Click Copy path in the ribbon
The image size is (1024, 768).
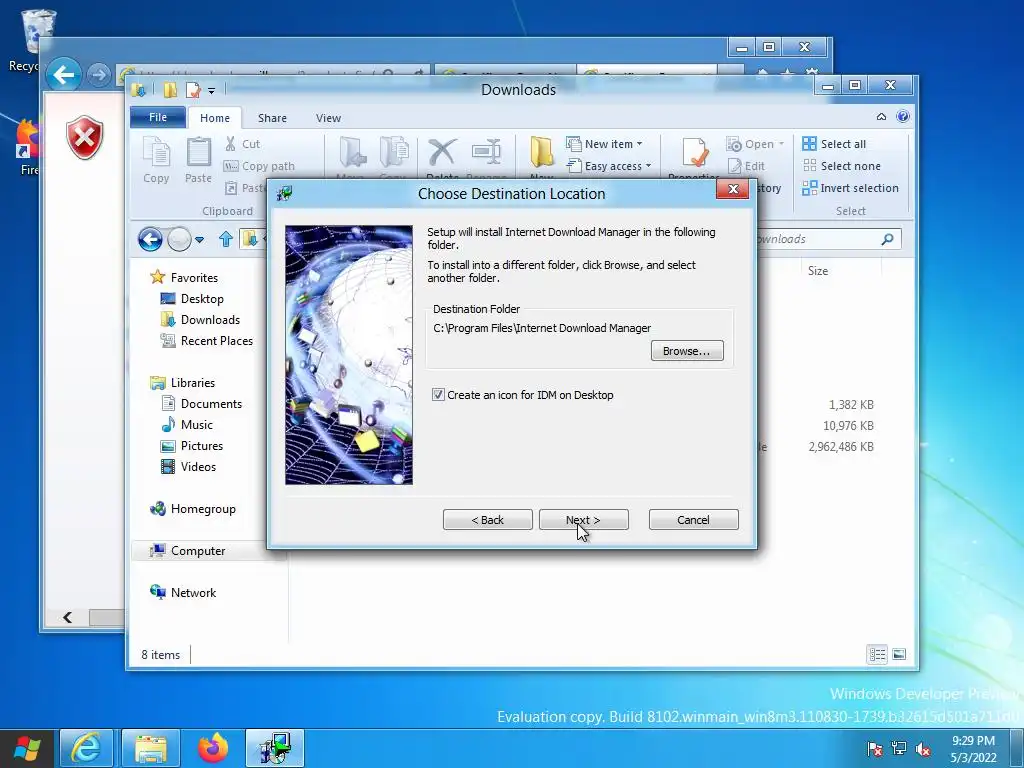point(259,166)
